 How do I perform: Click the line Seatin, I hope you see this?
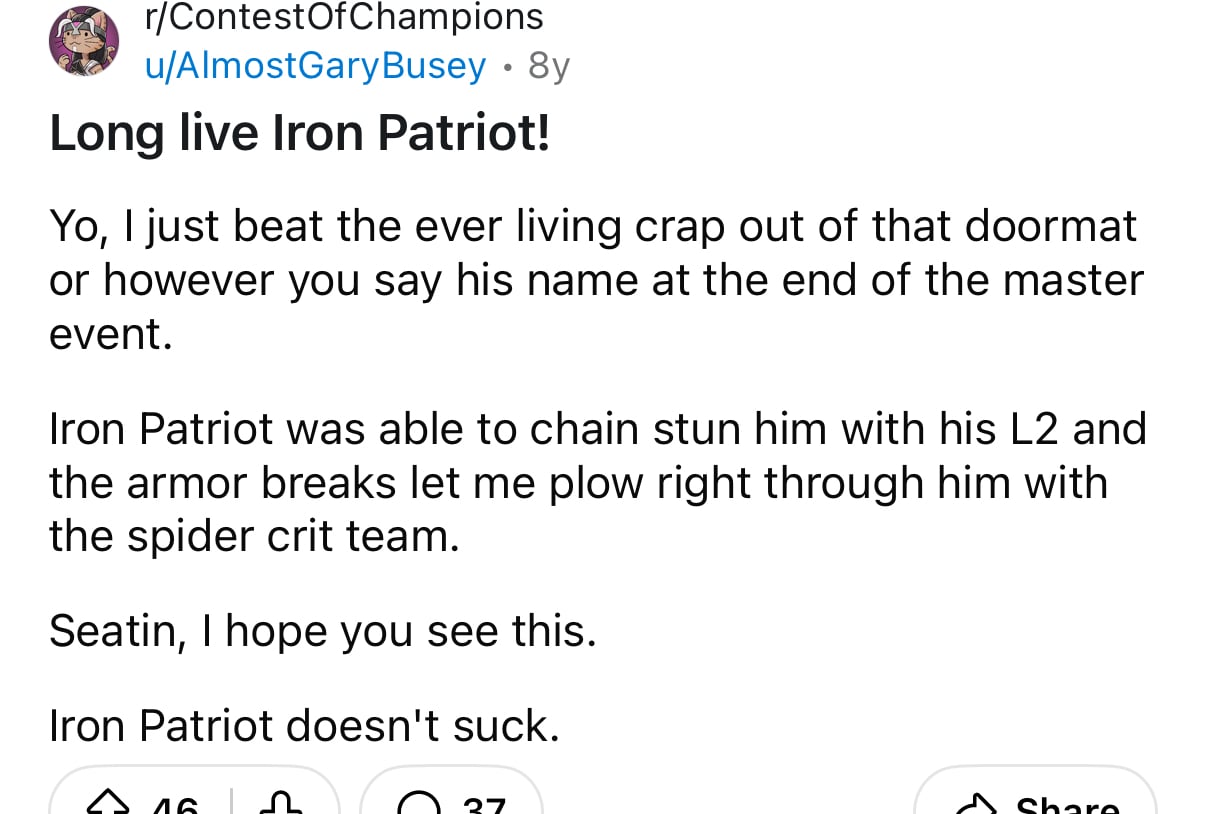click(323, 631)
